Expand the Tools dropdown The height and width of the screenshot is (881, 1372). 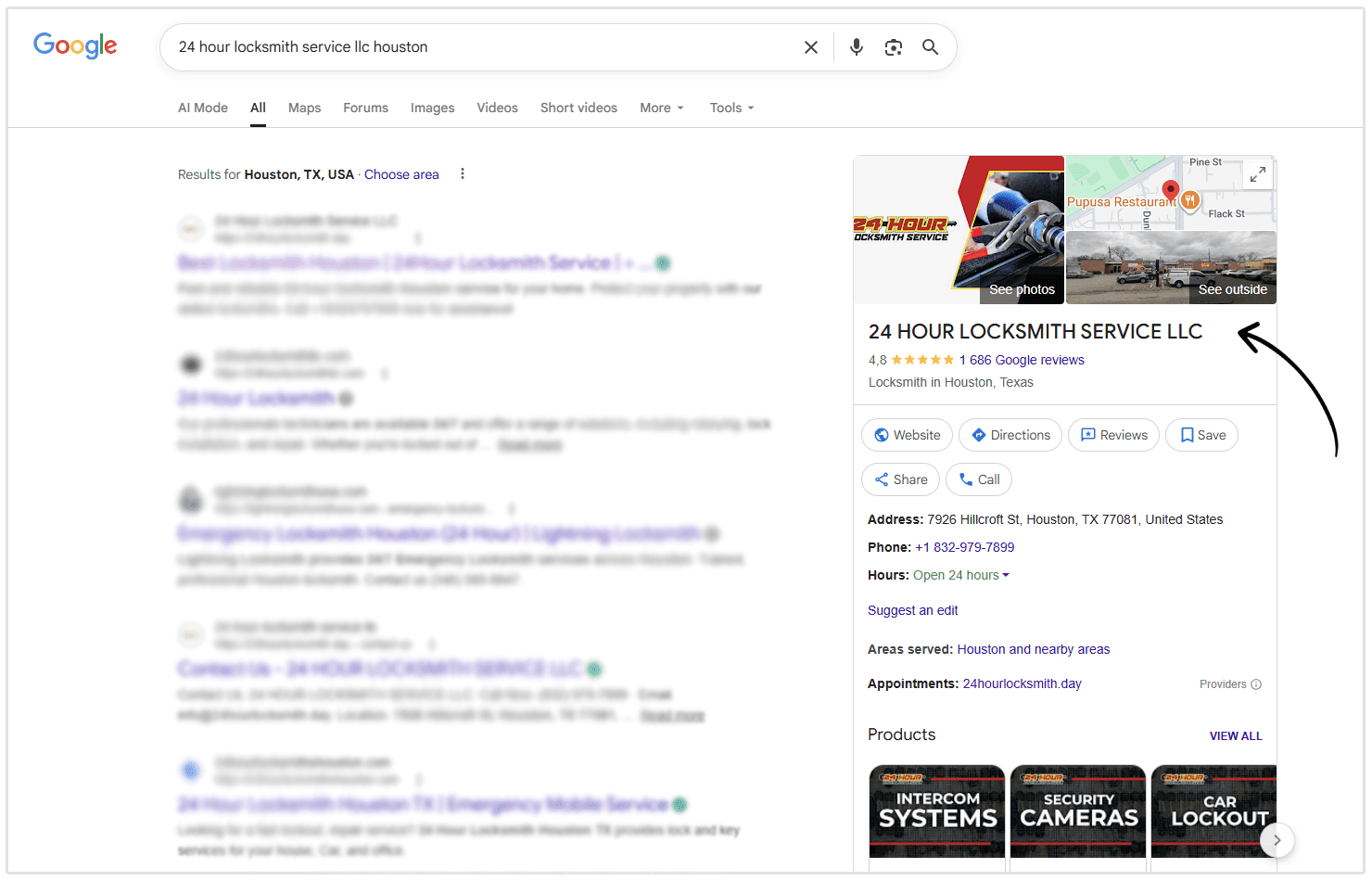click(x=731, y=108)
